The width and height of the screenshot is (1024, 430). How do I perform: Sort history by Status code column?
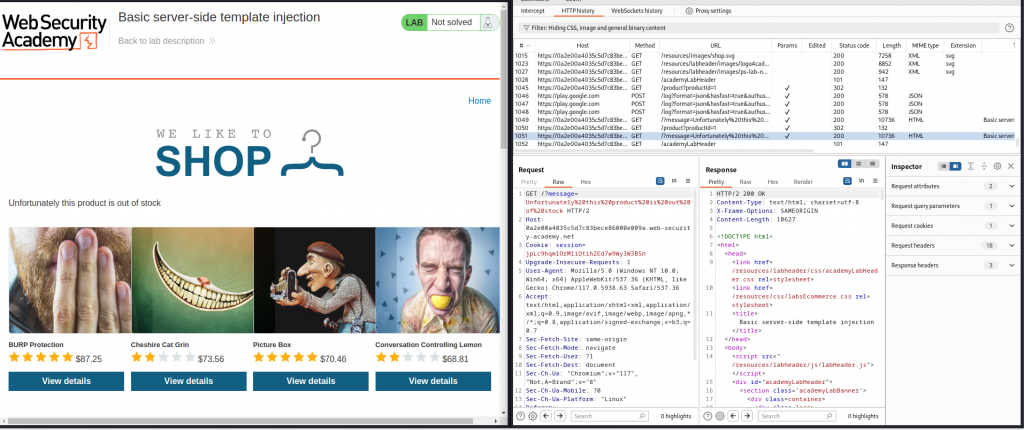pyautogui.click(x=853, y=45)
